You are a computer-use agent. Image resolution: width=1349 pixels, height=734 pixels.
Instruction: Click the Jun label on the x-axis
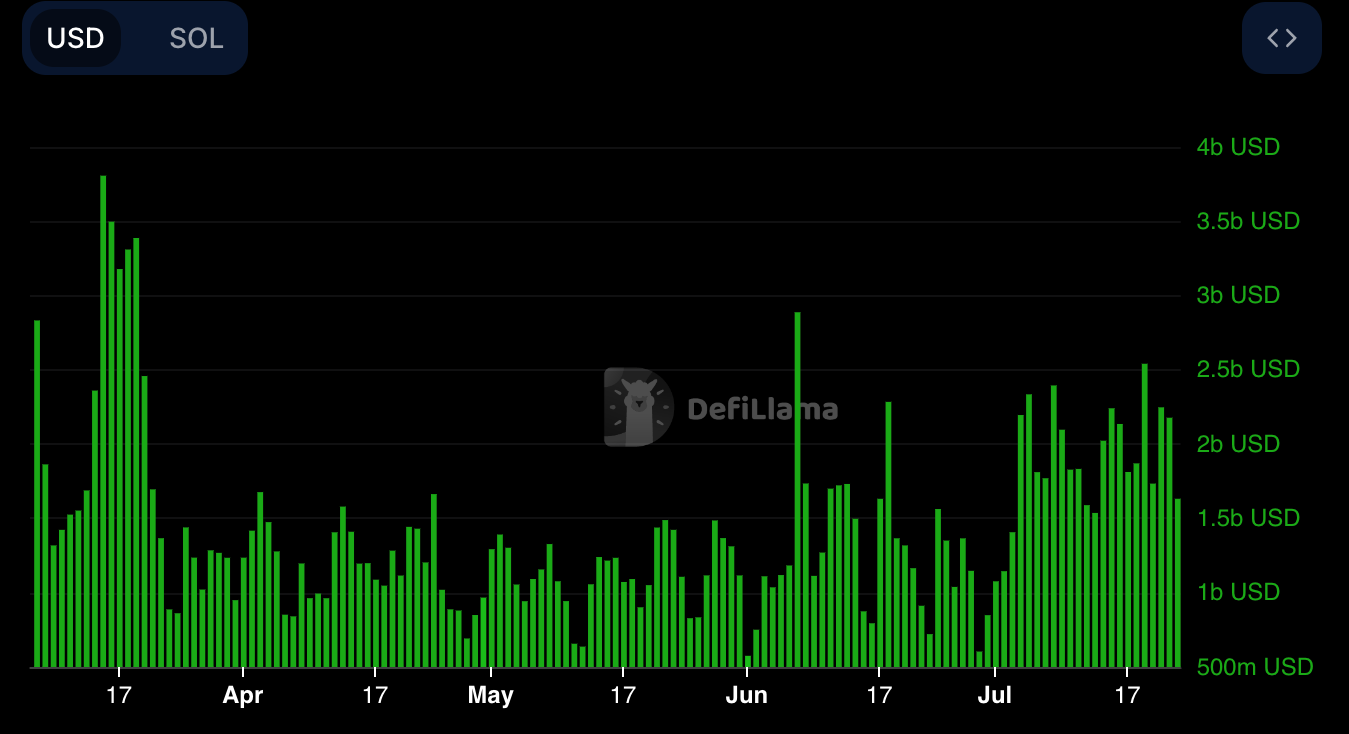[746, 695]
